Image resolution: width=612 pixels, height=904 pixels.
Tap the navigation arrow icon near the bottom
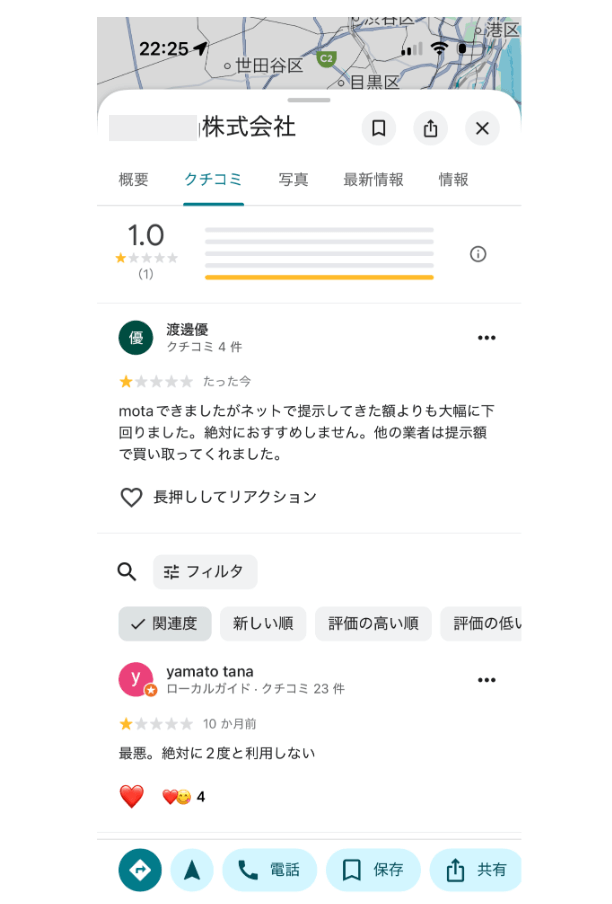point(192,870)
